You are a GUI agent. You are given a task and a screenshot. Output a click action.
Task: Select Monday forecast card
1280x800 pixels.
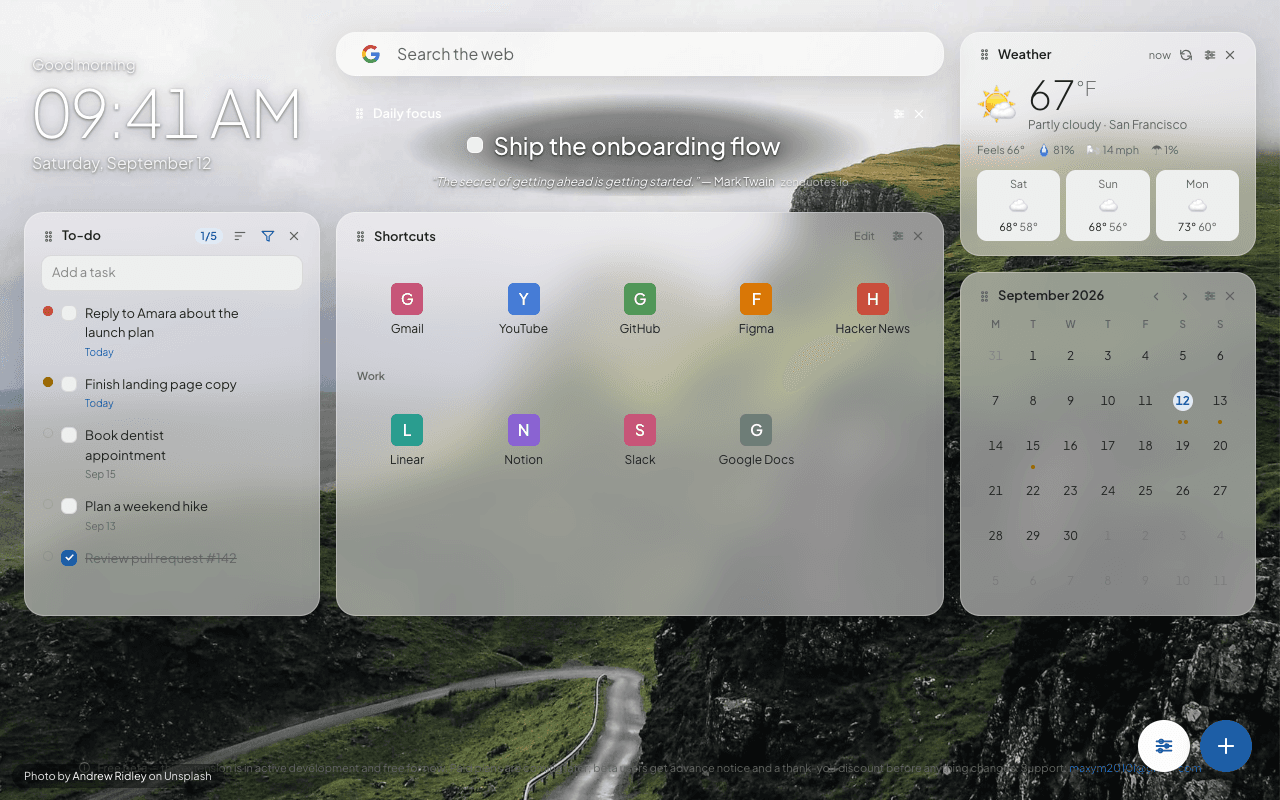point(1197,205)
